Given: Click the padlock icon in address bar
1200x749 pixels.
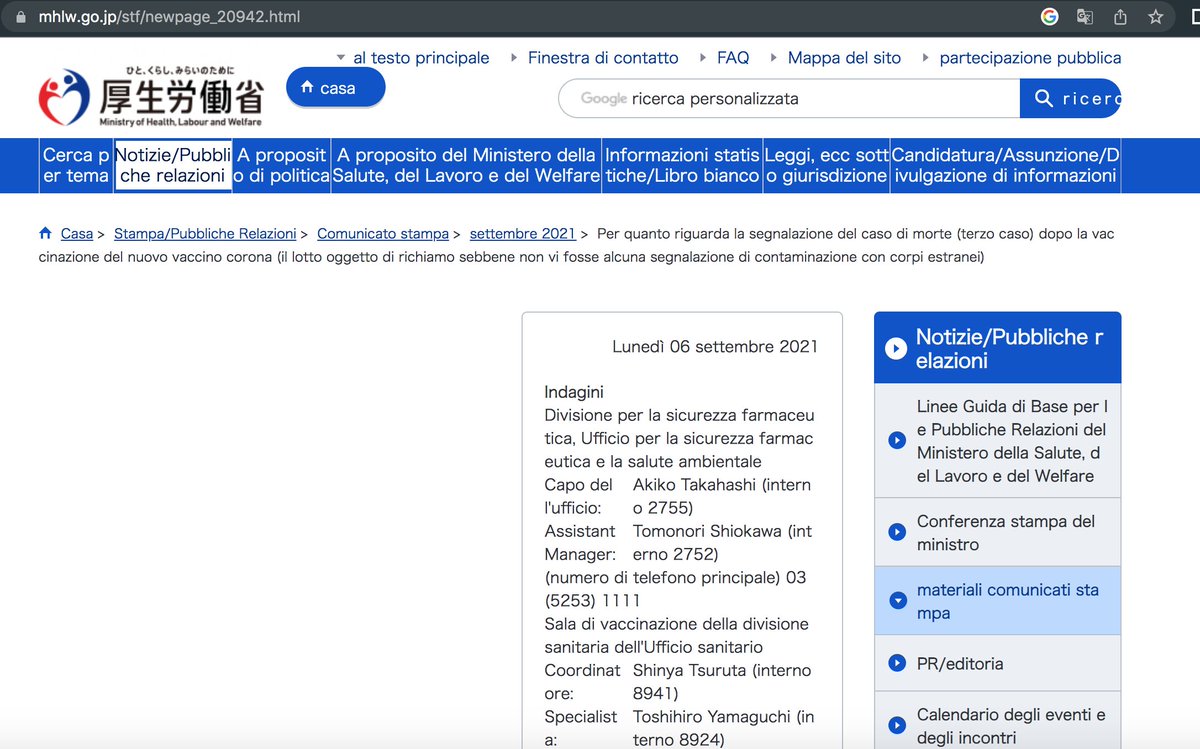Looking at the screenshot, I should (21, 17).
